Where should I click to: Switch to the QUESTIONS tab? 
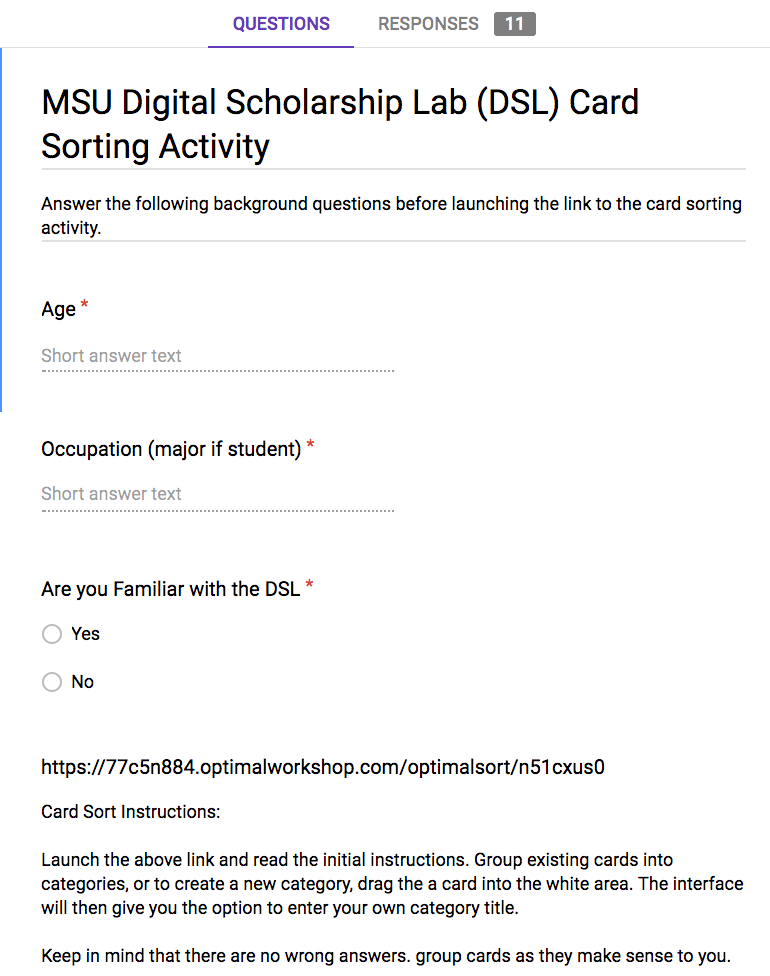tap(281, 24)
